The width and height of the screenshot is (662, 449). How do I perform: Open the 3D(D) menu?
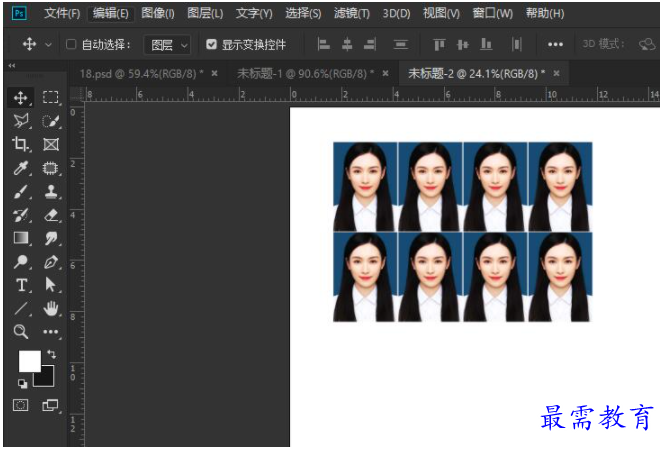(x=396, y=14)
